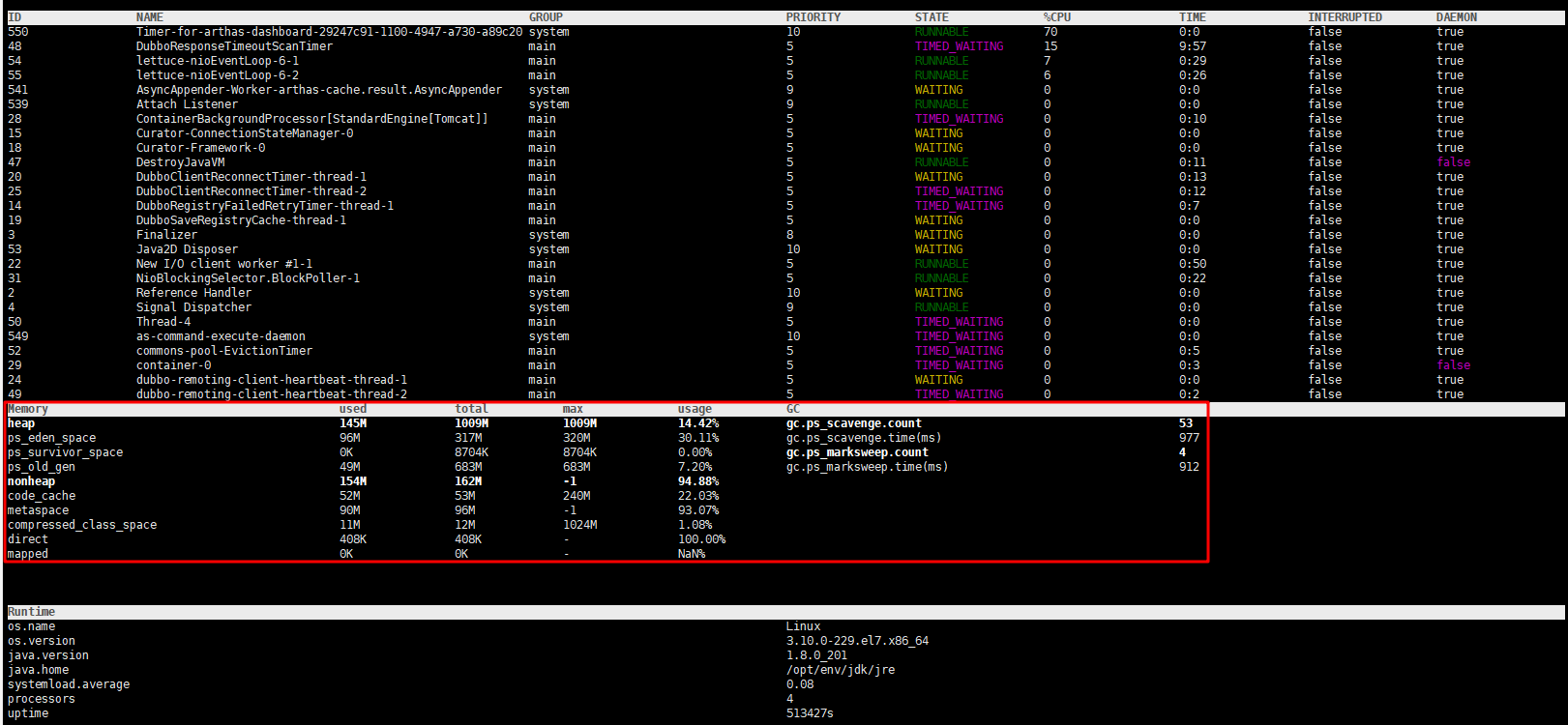The image size is (1568, 725).
Task: Click thread commons-pool-EvictionTimer
Action: click(x=224, y=351)
